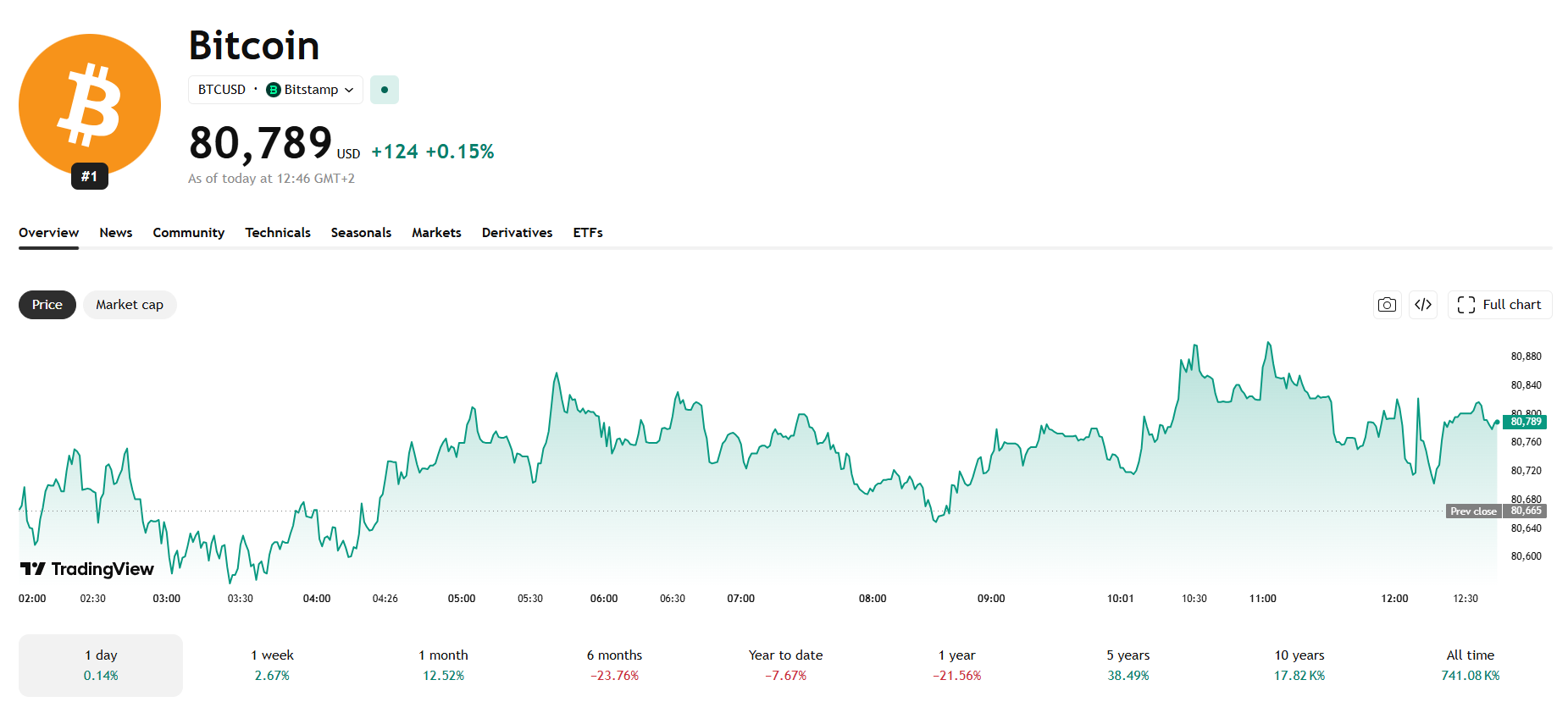Open the Community tab

coord(189,233)
